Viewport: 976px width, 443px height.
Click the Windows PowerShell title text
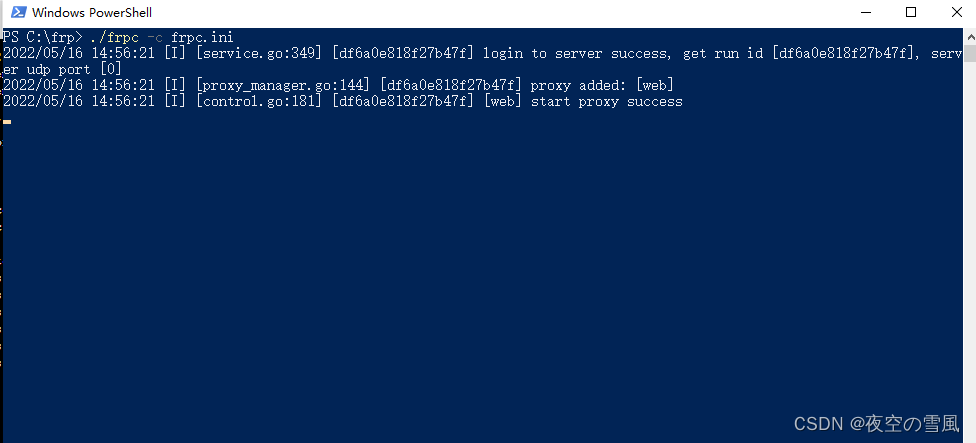(92, 12)
